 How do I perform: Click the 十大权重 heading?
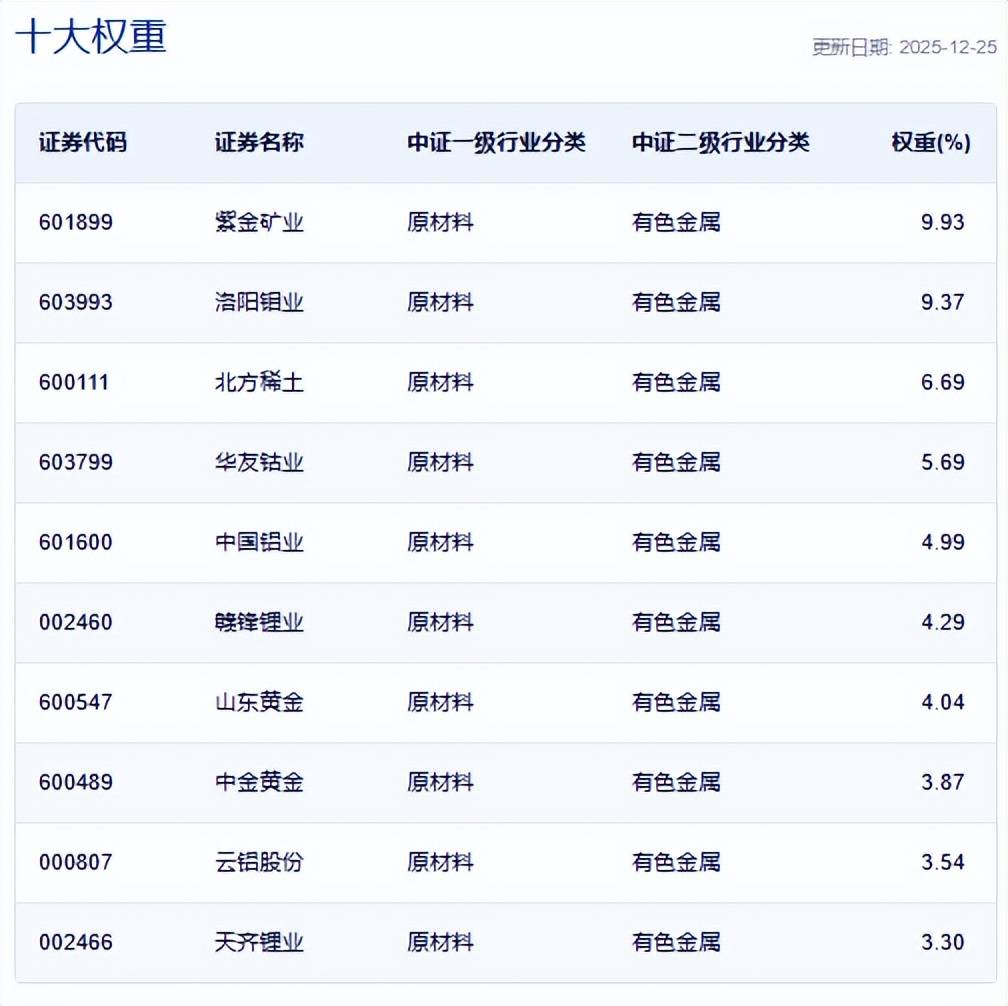[91, 36]
